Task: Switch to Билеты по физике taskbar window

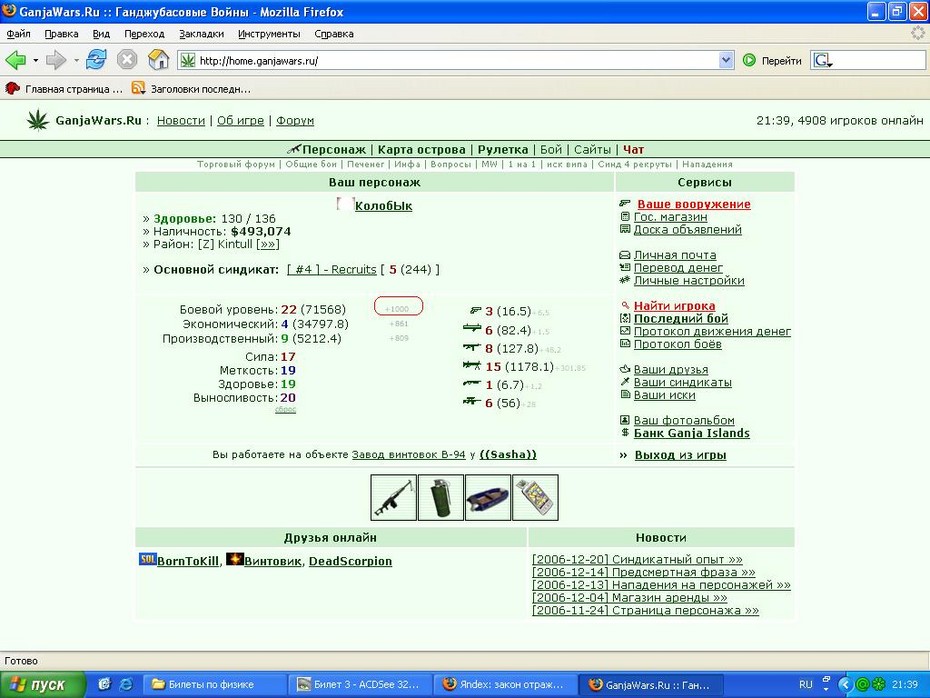Action: tap(216, 684)
